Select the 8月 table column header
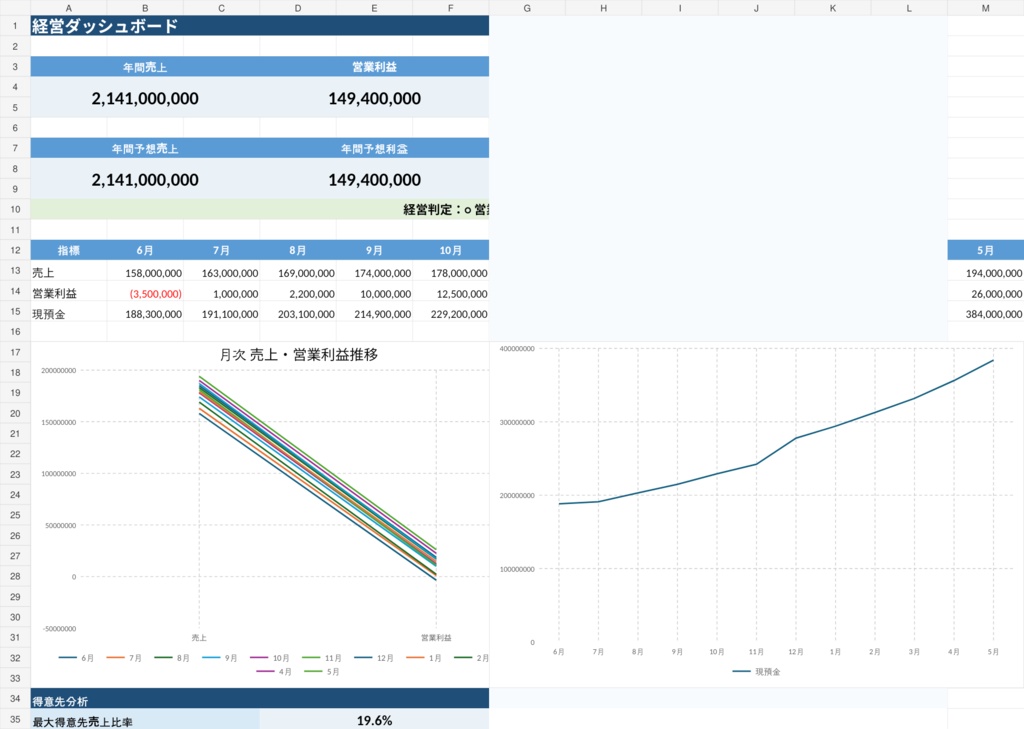1024x729 pixels. pyautogui.click(x=298, y=250)
